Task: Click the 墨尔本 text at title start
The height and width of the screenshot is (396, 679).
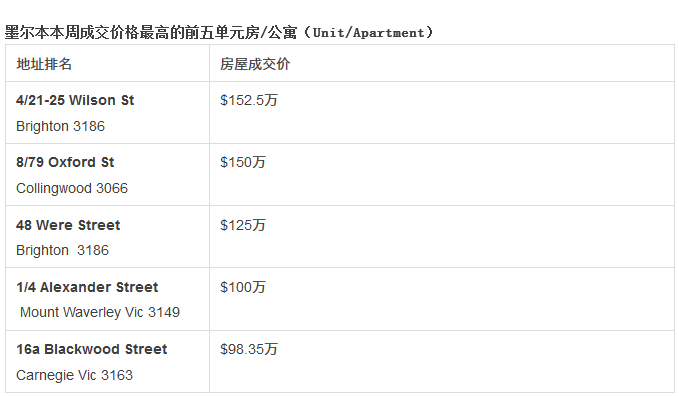Action: click(27, 32)
